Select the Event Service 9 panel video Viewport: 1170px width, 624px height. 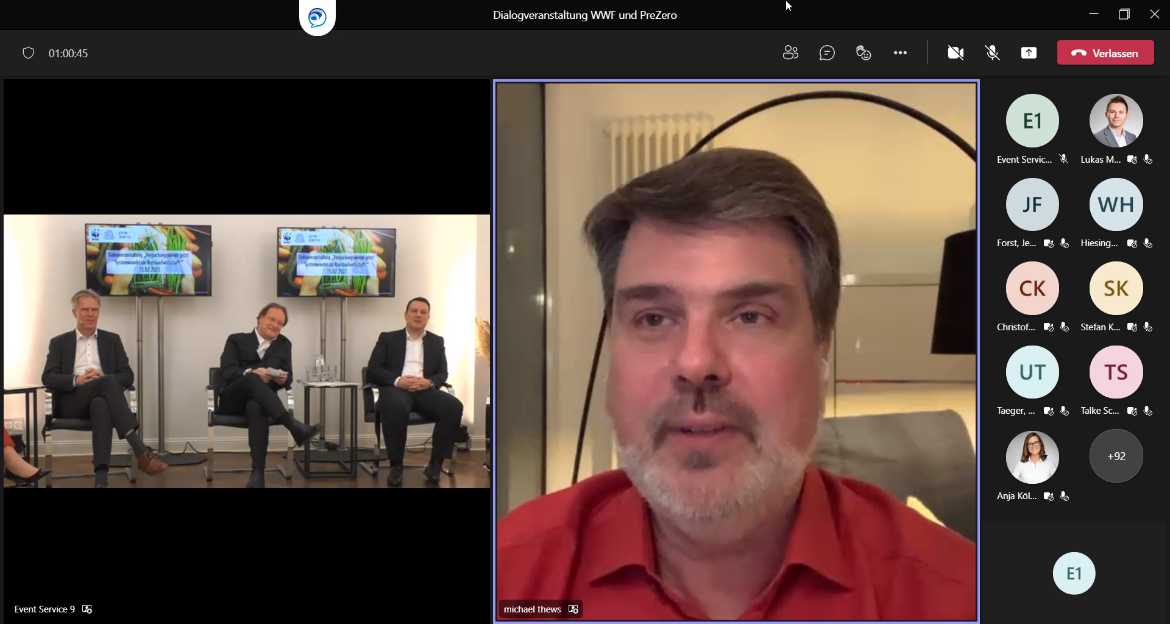pyautogui.click(x=247, y=350)
